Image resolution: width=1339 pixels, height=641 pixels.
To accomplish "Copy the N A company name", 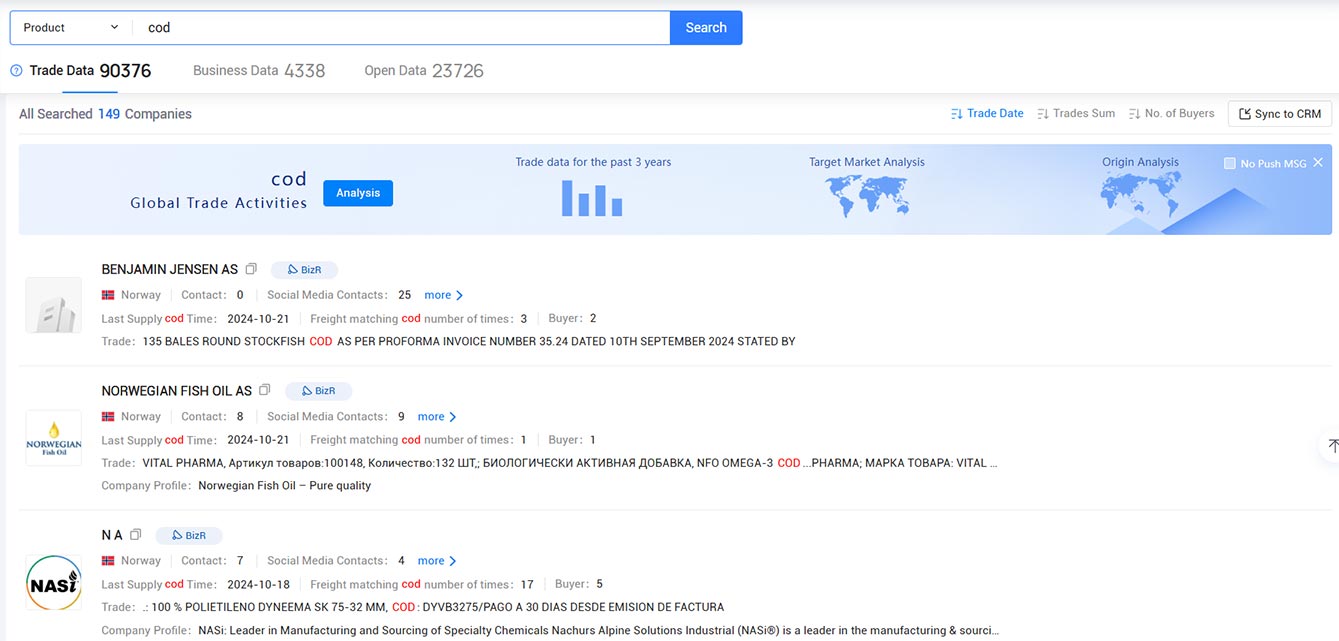I will (x=136, y=535).
